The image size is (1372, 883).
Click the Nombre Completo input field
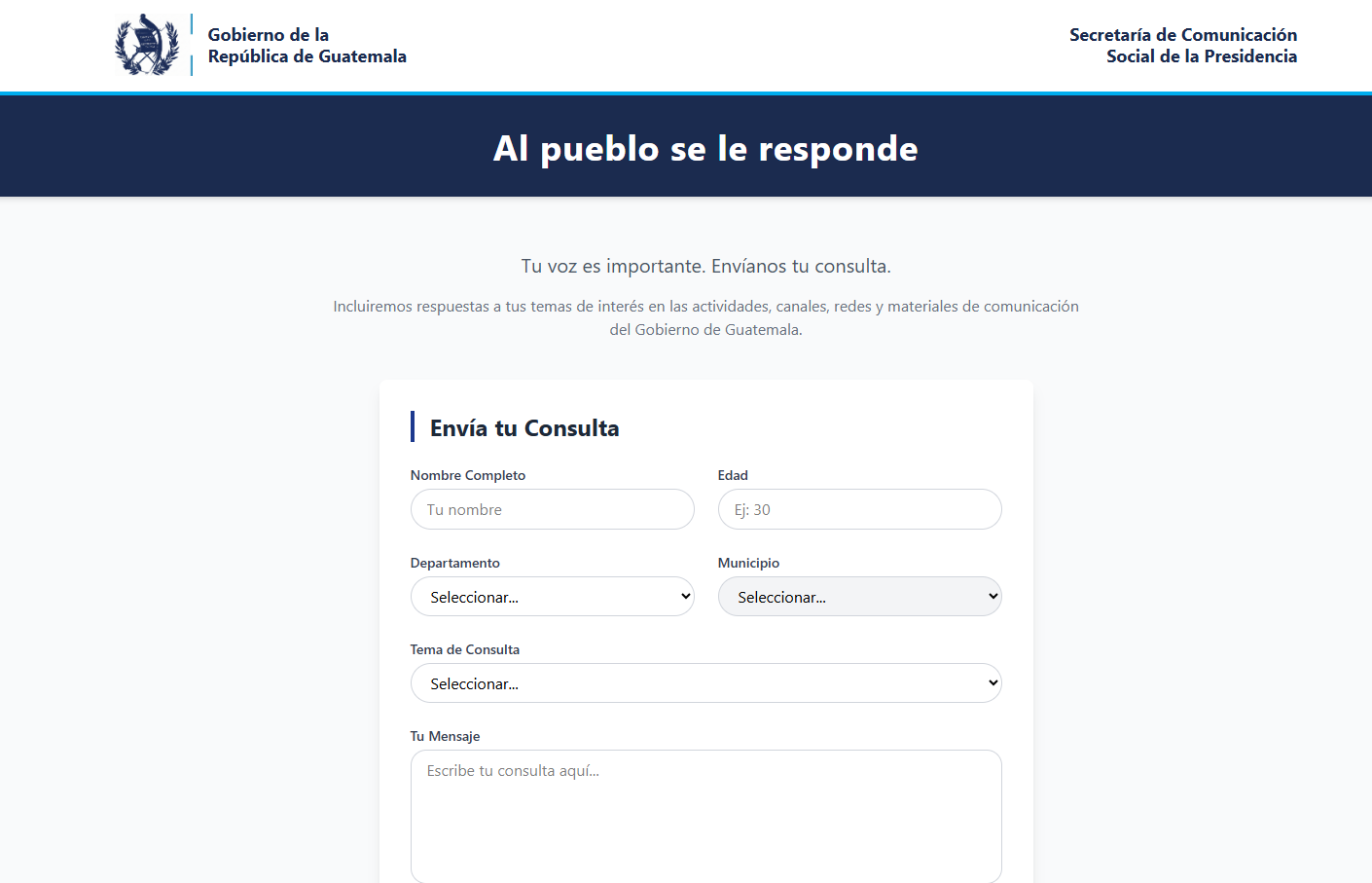click(x=552, y=509)
